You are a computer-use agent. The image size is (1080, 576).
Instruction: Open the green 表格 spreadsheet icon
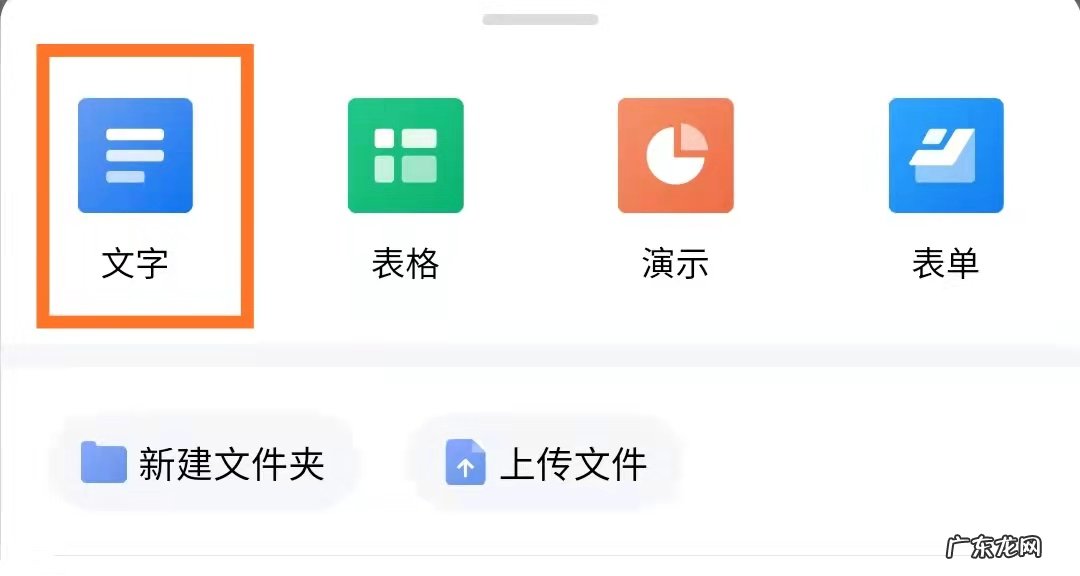click(x=406, y=155)
